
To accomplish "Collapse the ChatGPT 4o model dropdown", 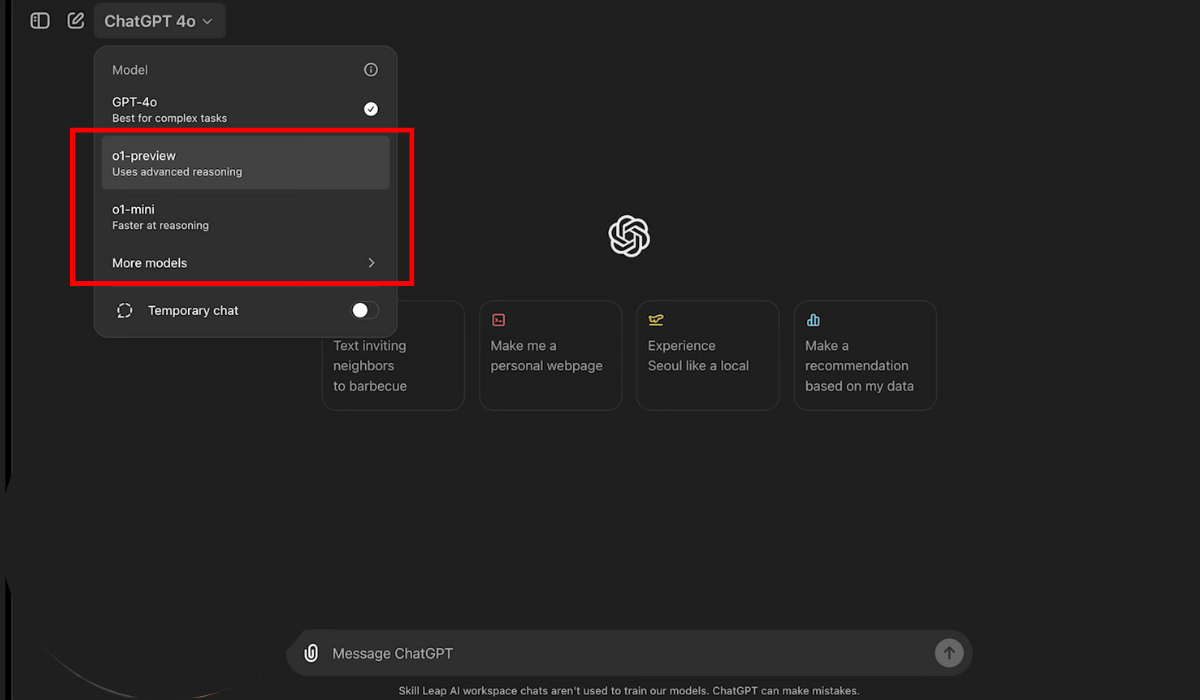I will coord(160,21).
